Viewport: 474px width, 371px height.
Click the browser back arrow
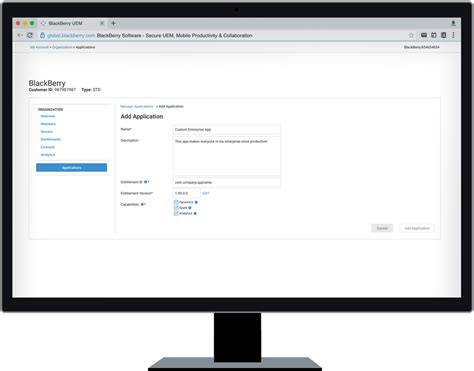coord(20,35)
